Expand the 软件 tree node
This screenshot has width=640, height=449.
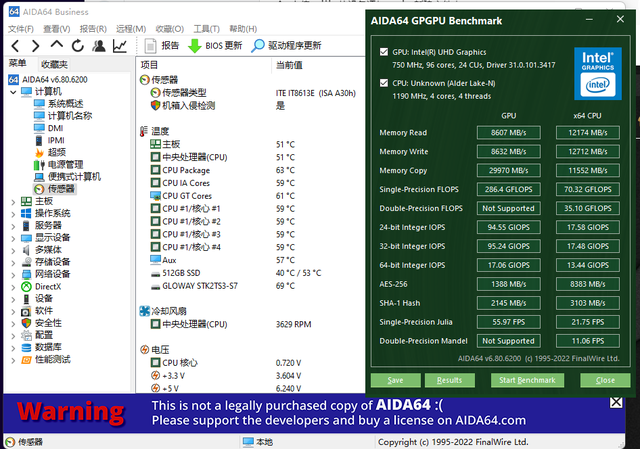(13, 311)
